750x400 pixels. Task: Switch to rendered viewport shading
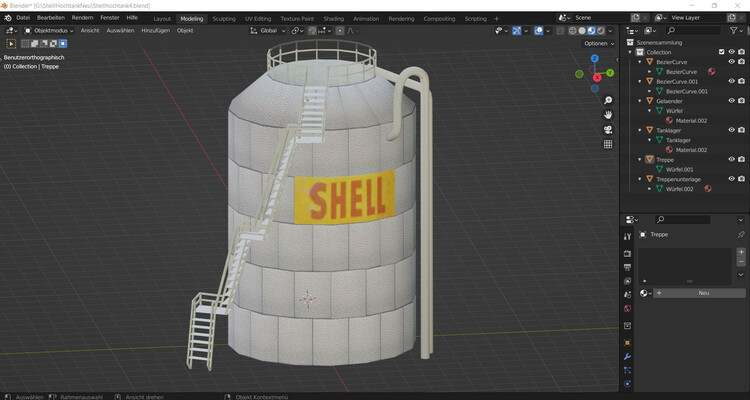pos(601,31)
